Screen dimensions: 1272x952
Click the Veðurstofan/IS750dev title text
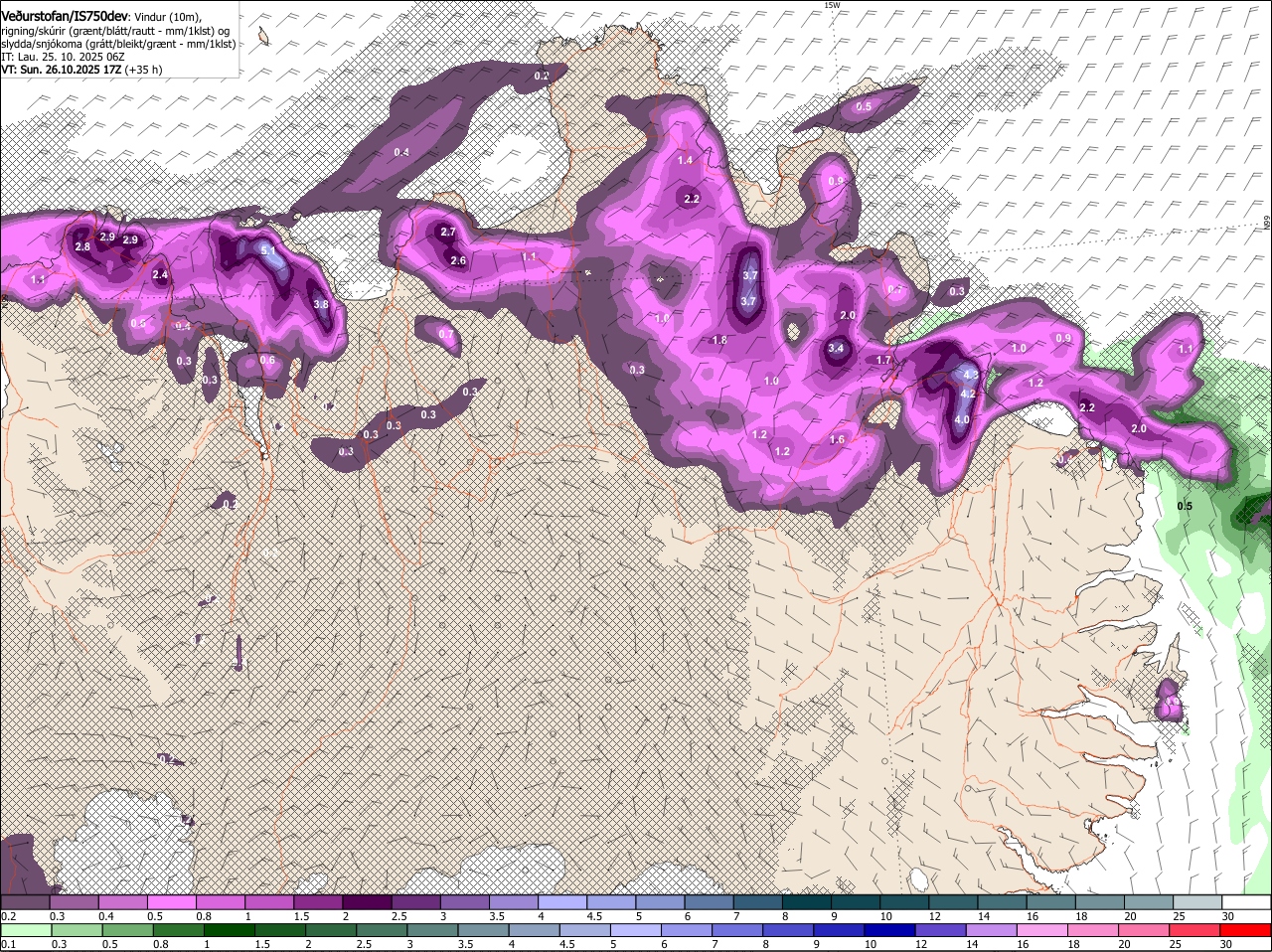point(65,16)
